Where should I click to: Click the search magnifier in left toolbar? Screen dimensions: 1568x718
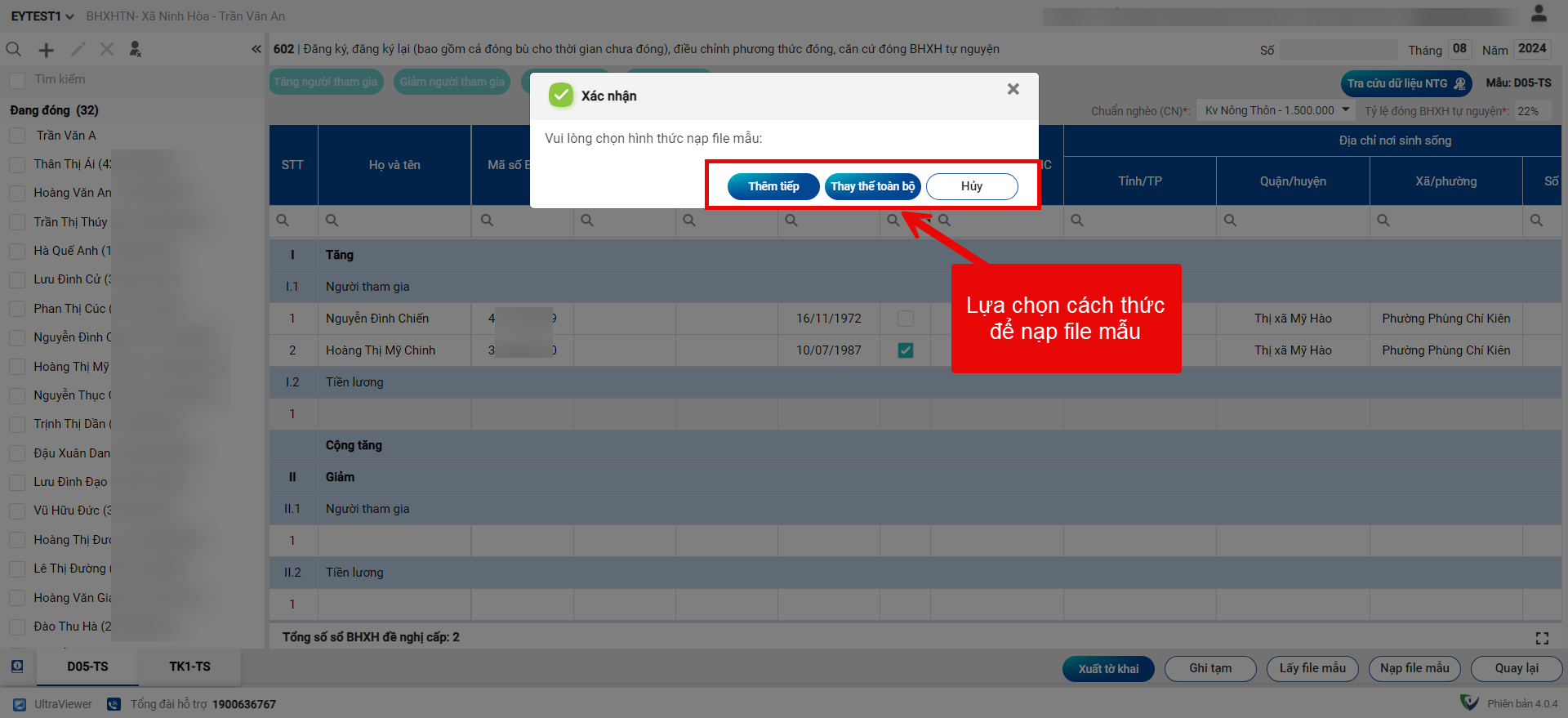[x=14, y=50]
